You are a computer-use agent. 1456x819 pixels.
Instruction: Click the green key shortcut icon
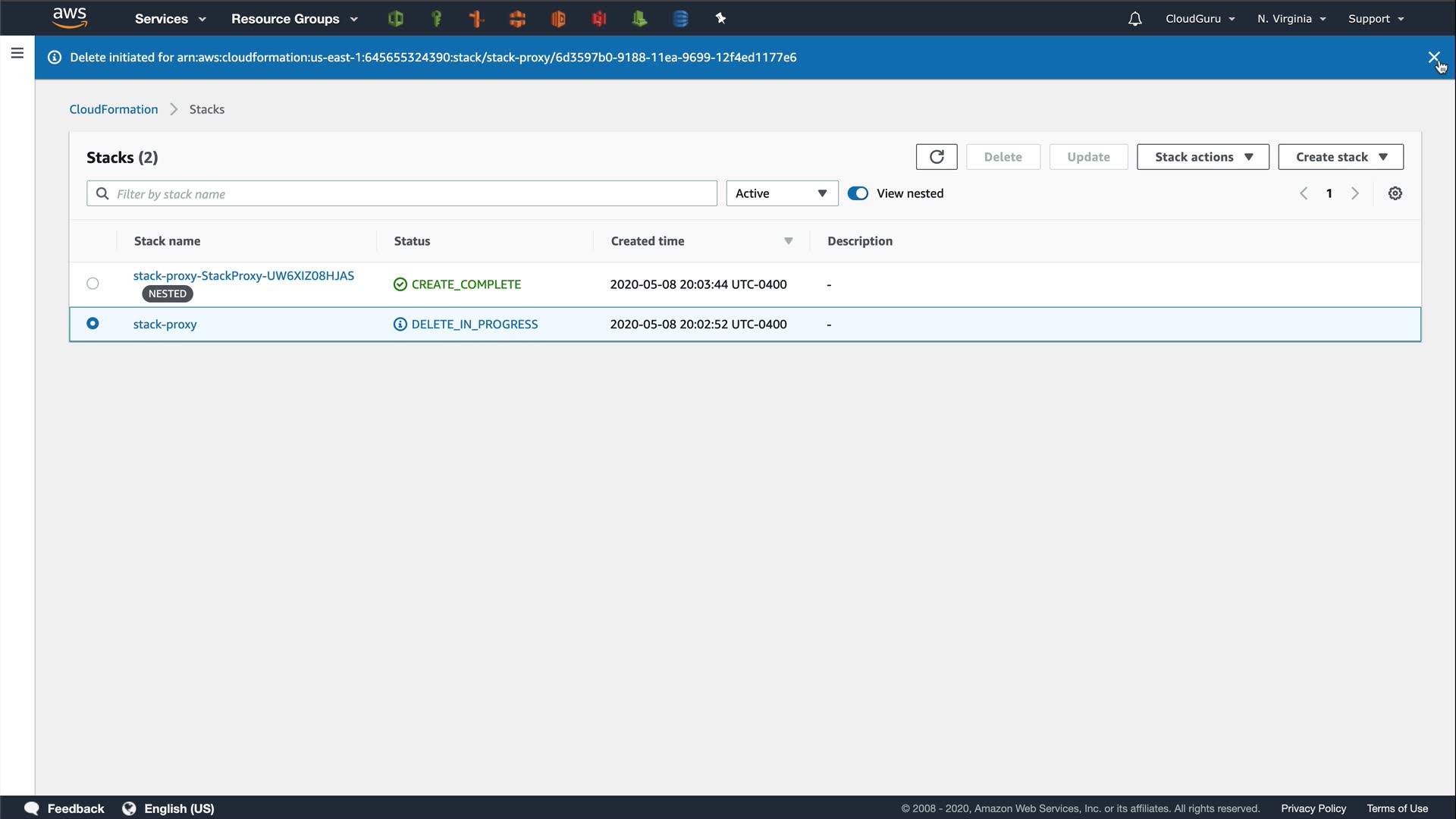click(x=436, y=19)
